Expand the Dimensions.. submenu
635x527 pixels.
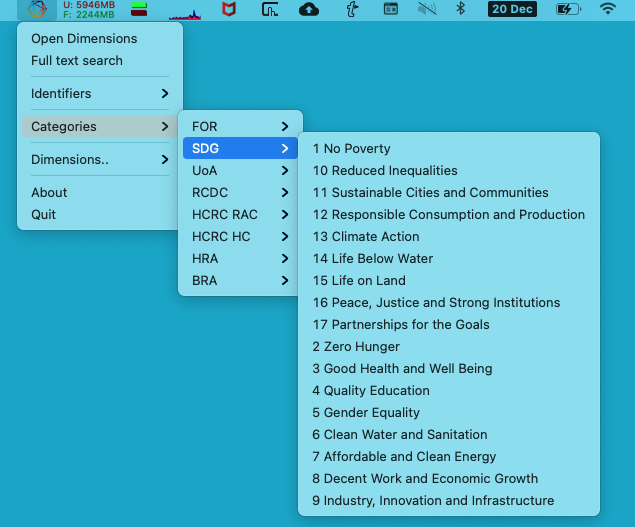(x=100, y=159)
